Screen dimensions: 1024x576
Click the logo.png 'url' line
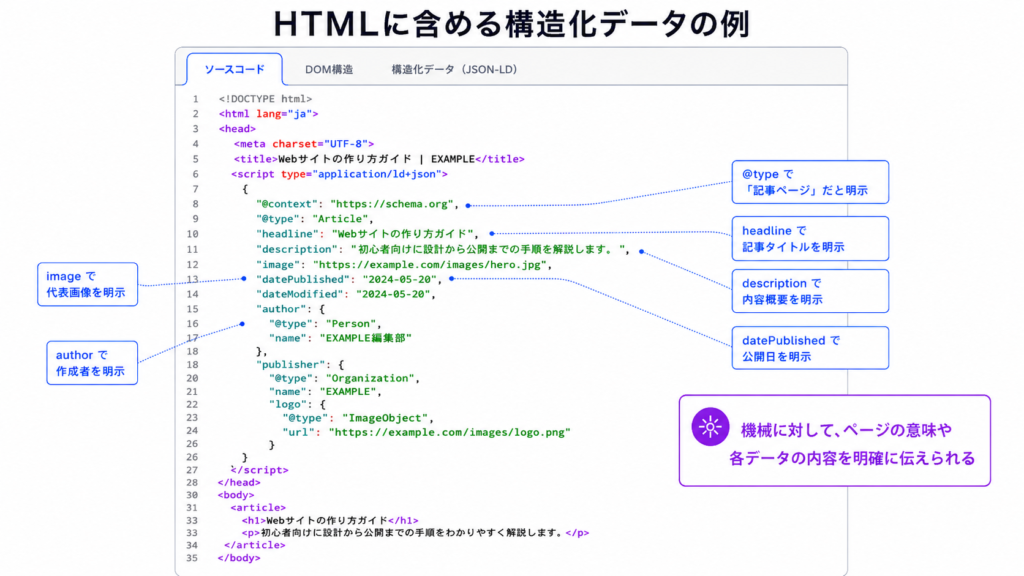(426, 432)
